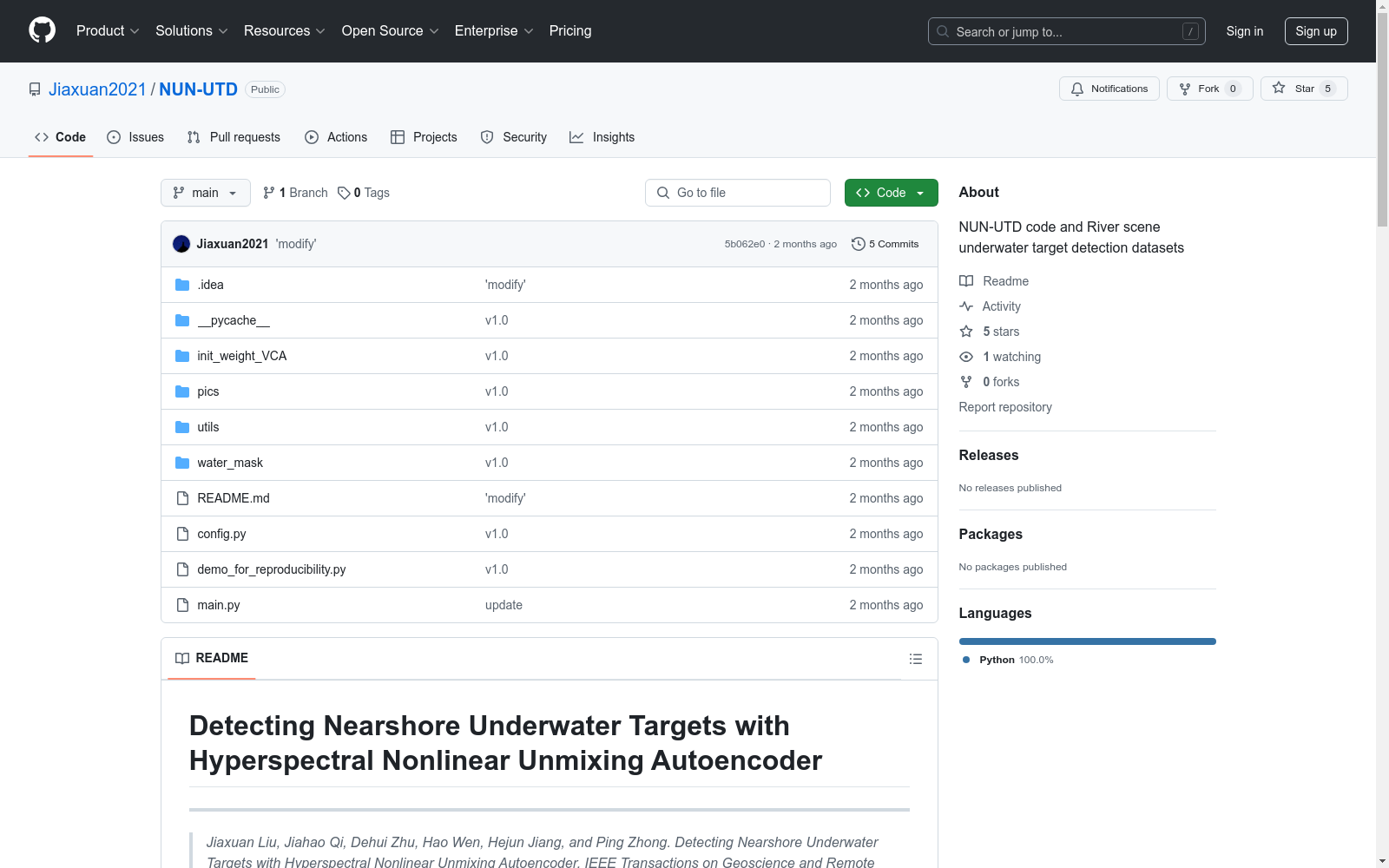View the 0 Tags link

(364, 193)
